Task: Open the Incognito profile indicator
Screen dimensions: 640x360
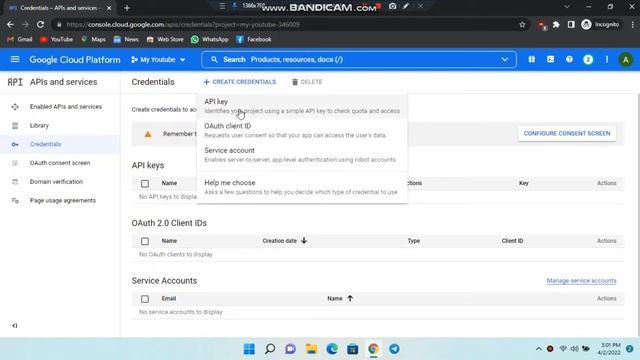Action: pyautogui.click(x=600, y=24)
